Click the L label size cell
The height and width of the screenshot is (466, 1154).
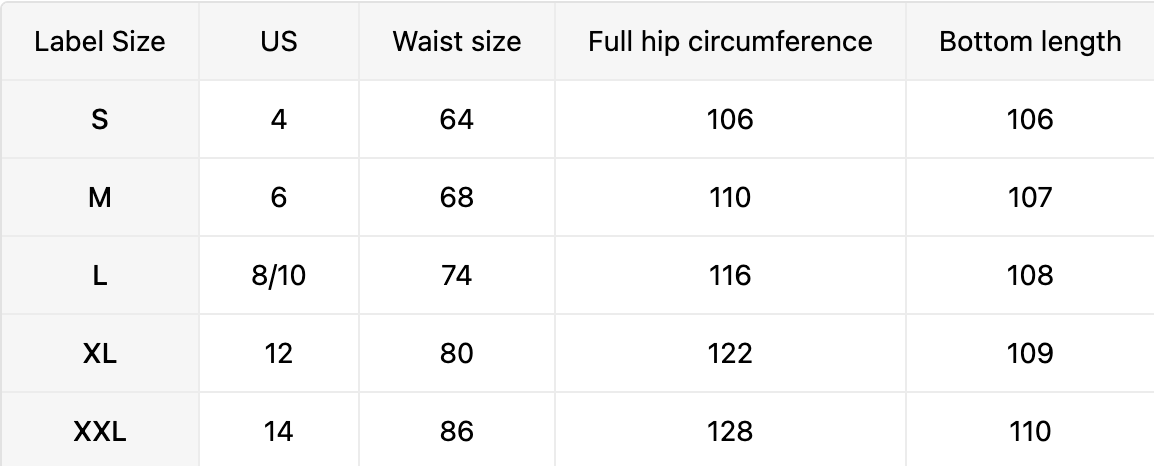pyautogui.click(x=99, y=276)
